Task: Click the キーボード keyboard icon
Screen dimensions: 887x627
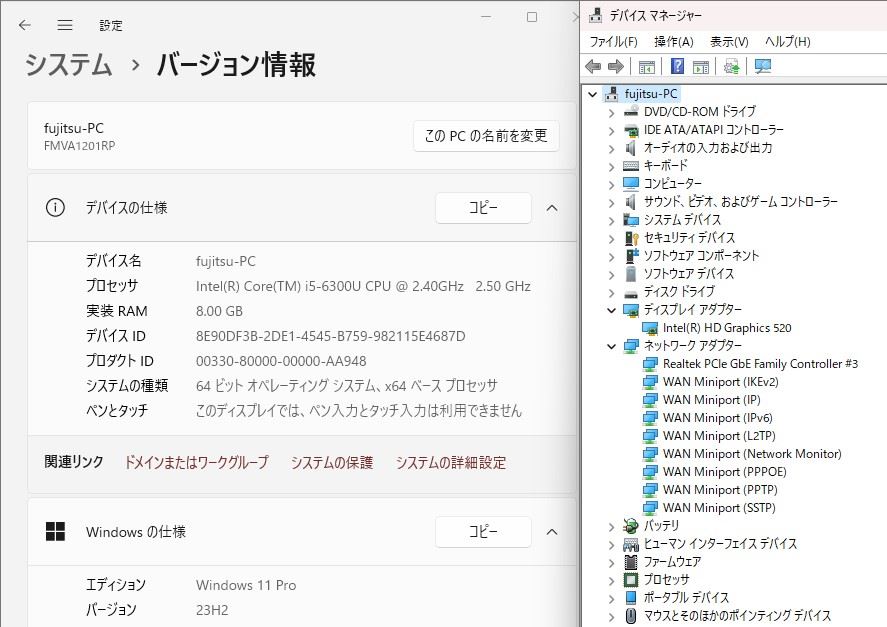Action: [x=631, y=166]
